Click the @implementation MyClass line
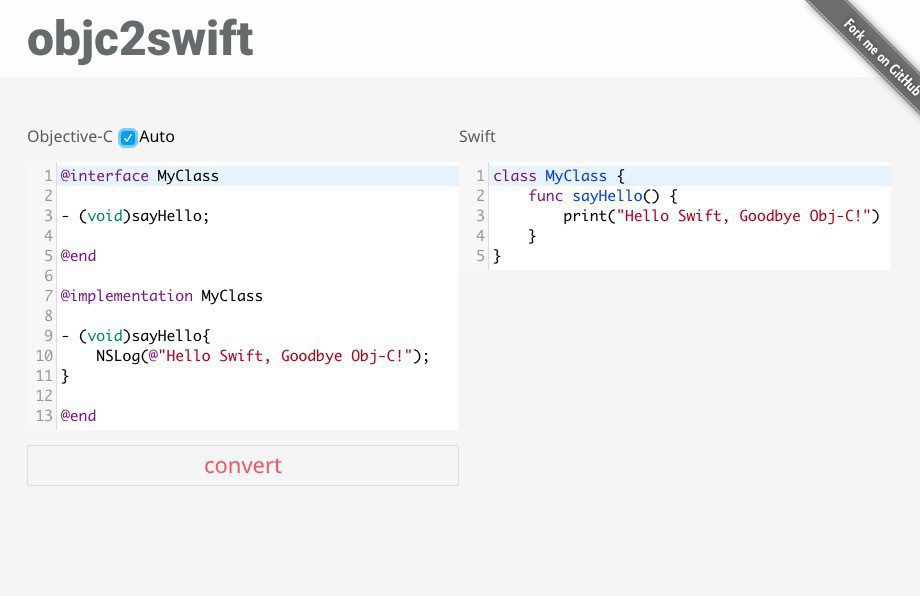920x596 pixels. click(x=162, y=296)
